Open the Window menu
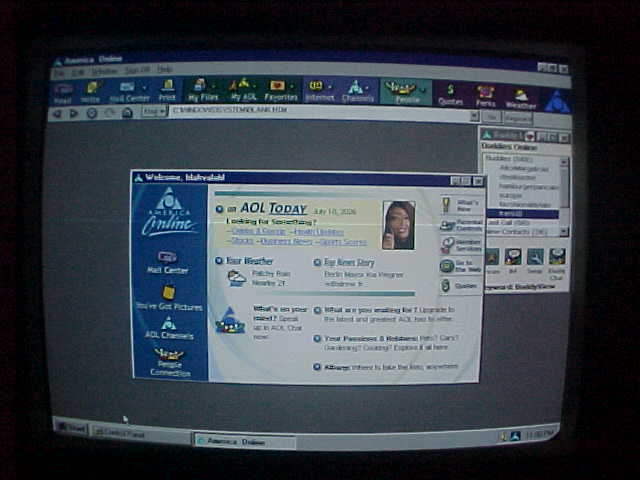This screenshot has width=640, height=480. tap(104, 71)
